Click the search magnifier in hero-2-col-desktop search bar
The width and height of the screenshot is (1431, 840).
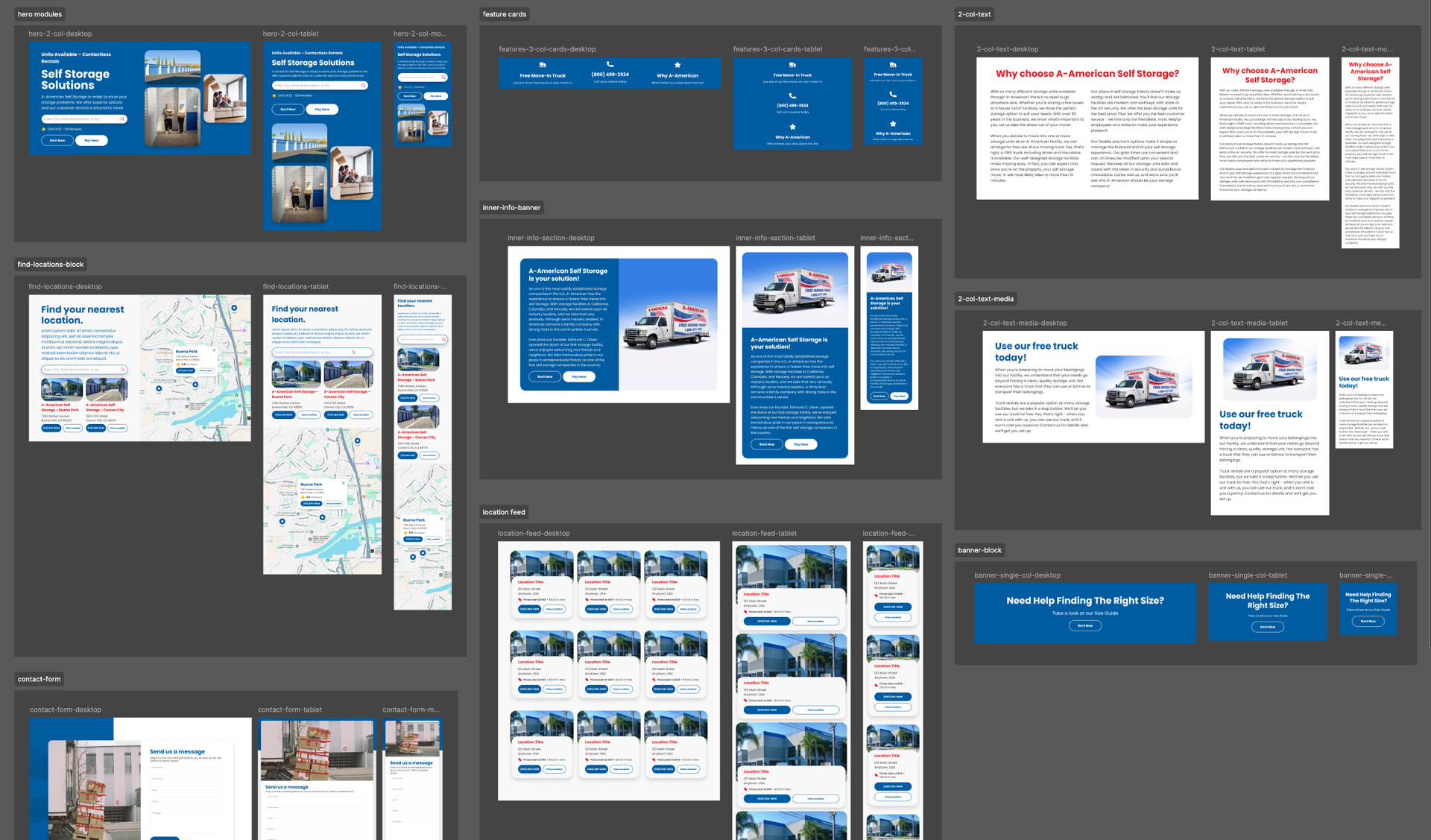(x=121, y=119)
